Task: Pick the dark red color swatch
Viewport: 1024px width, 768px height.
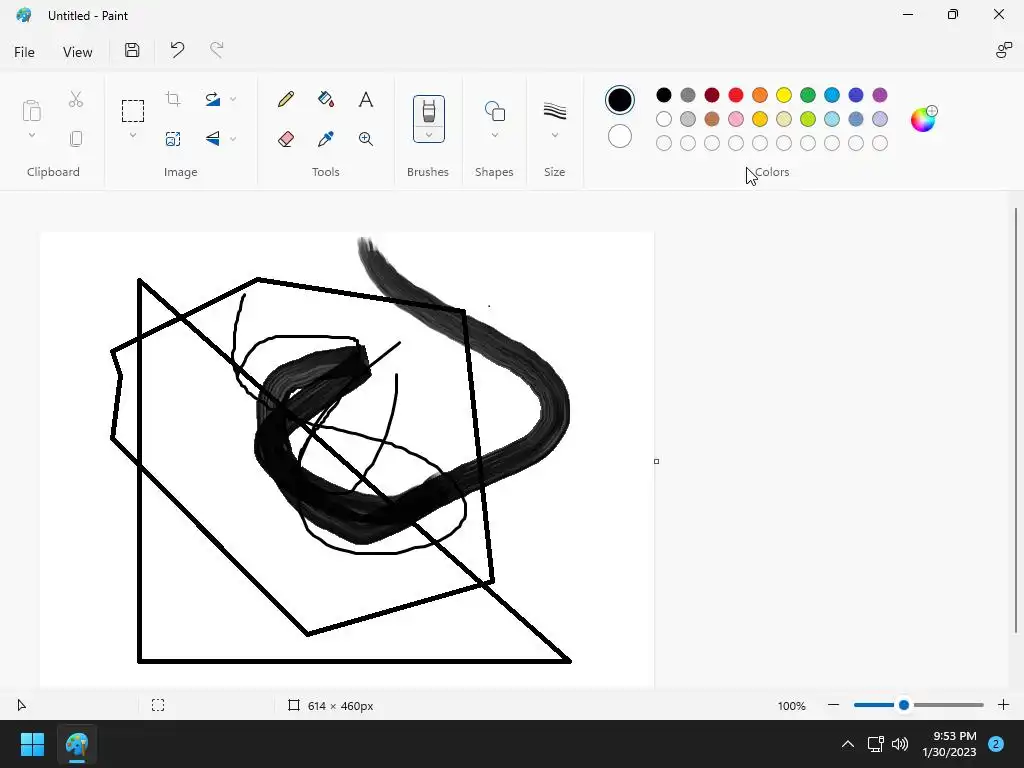Action: click(712, 95)
